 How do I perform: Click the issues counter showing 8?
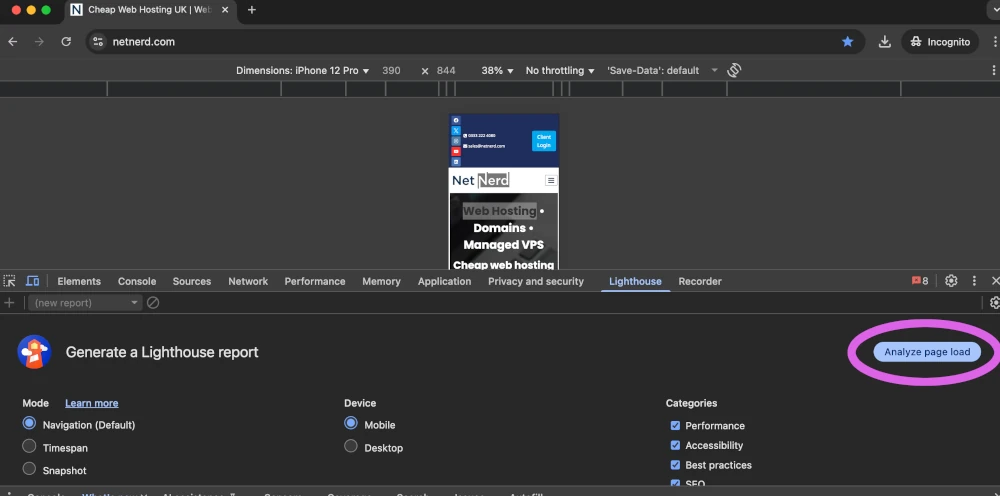(920, 281)
